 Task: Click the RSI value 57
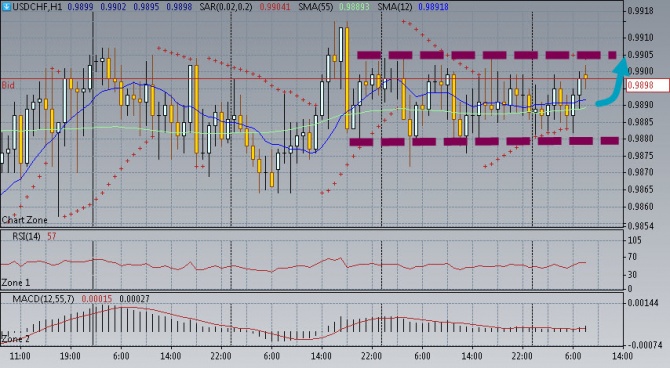pos(51,236)
